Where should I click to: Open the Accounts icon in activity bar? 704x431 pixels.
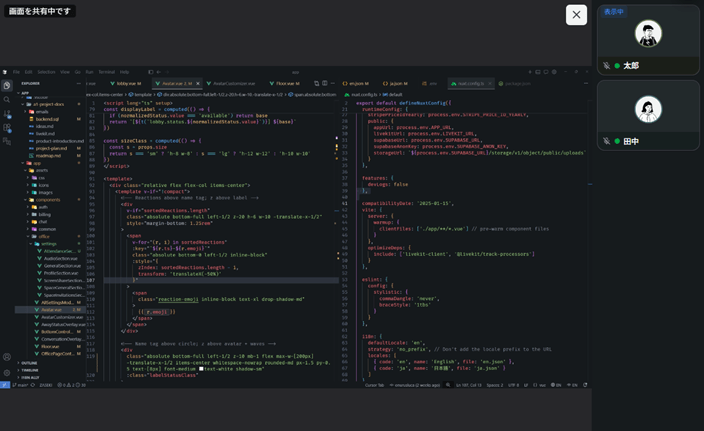coord(7,357)
